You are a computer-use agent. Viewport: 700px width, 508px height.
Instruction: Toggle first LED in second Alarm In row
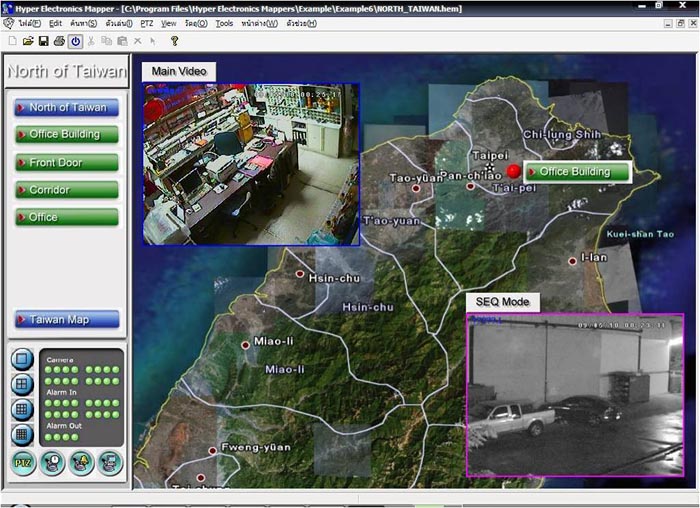[48, 415]
